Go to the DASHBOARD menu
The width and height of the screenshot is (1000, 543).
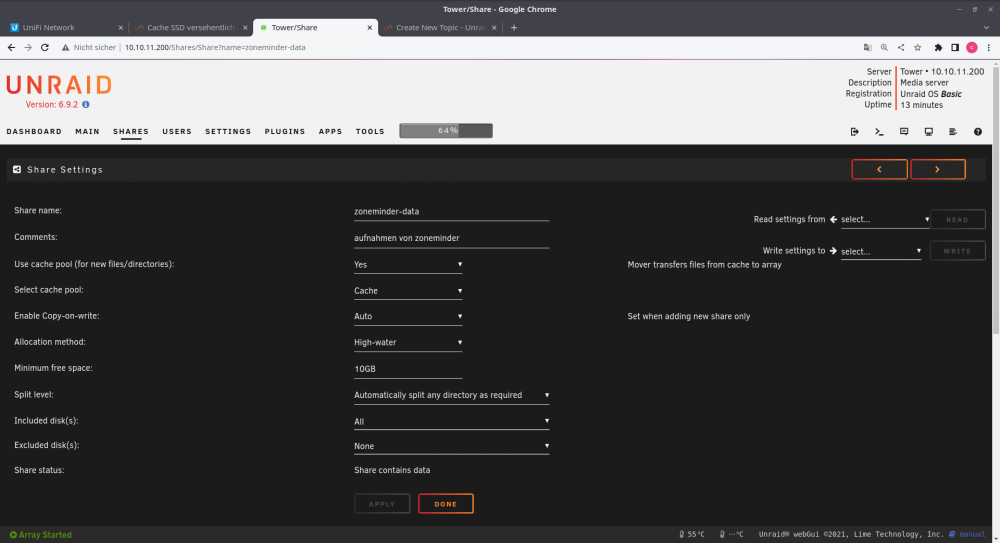click(34, 131)
